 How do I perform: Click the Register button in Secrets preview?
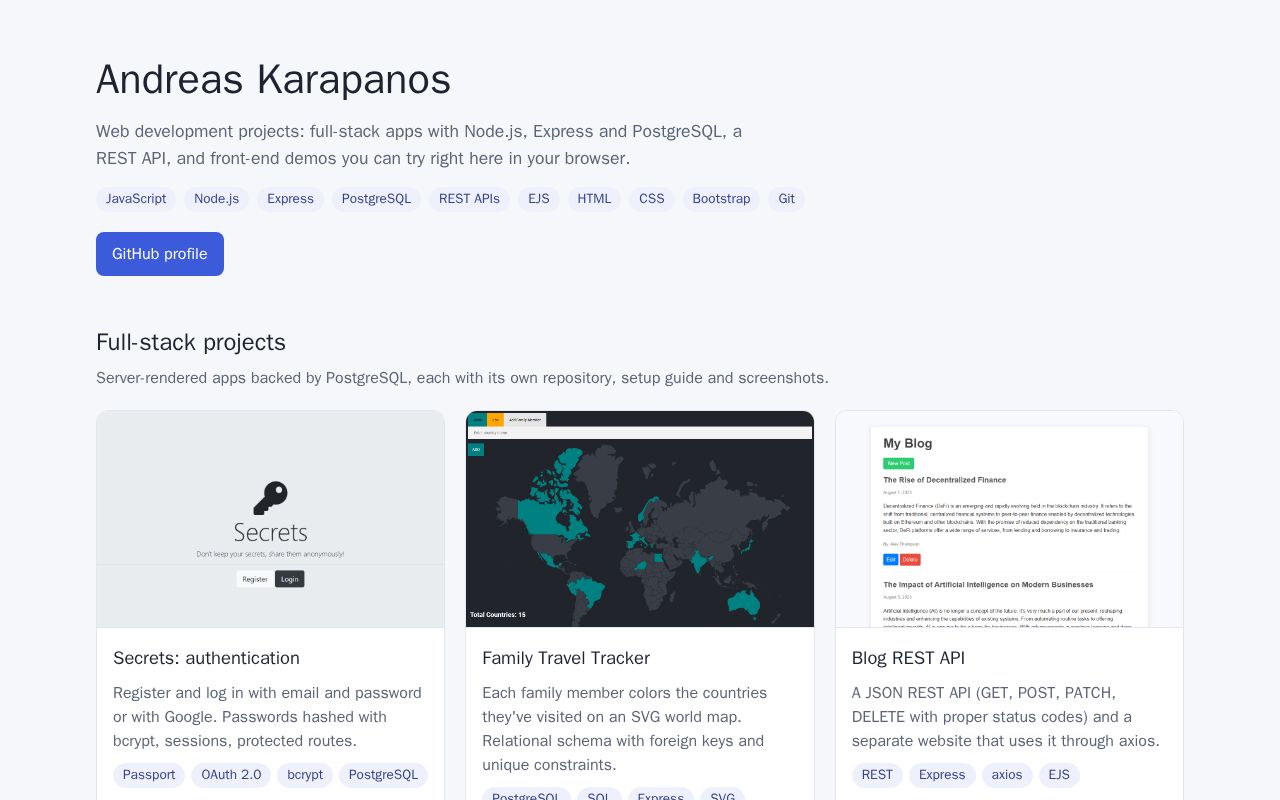click(255, 579)
